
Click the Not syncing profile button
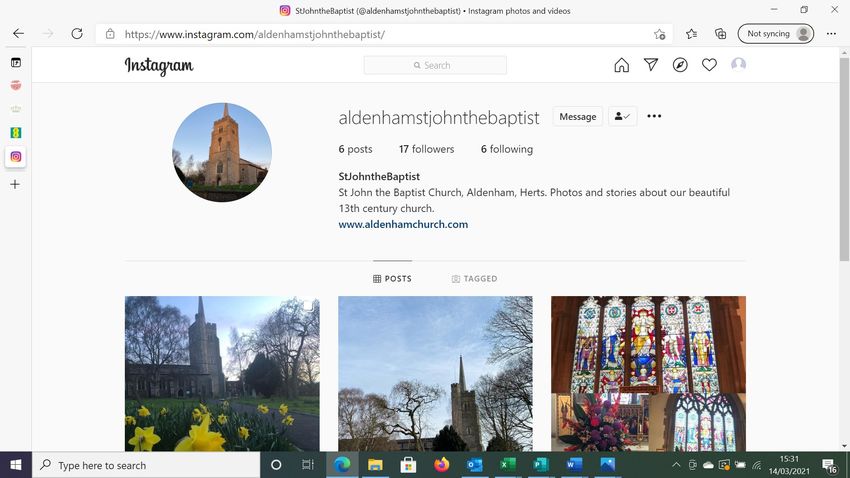tap(776, 34)
